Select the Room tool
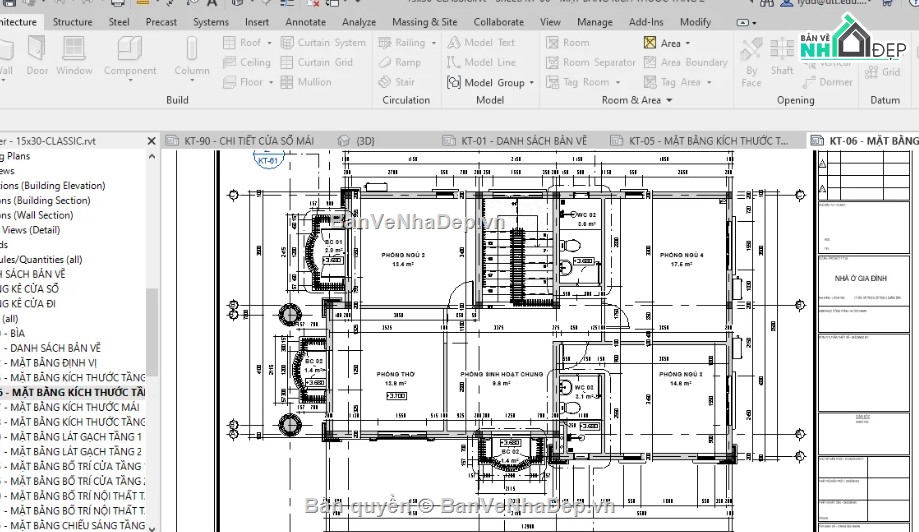The height and width of the screenshot is (532, 919). tap(568, 43)
